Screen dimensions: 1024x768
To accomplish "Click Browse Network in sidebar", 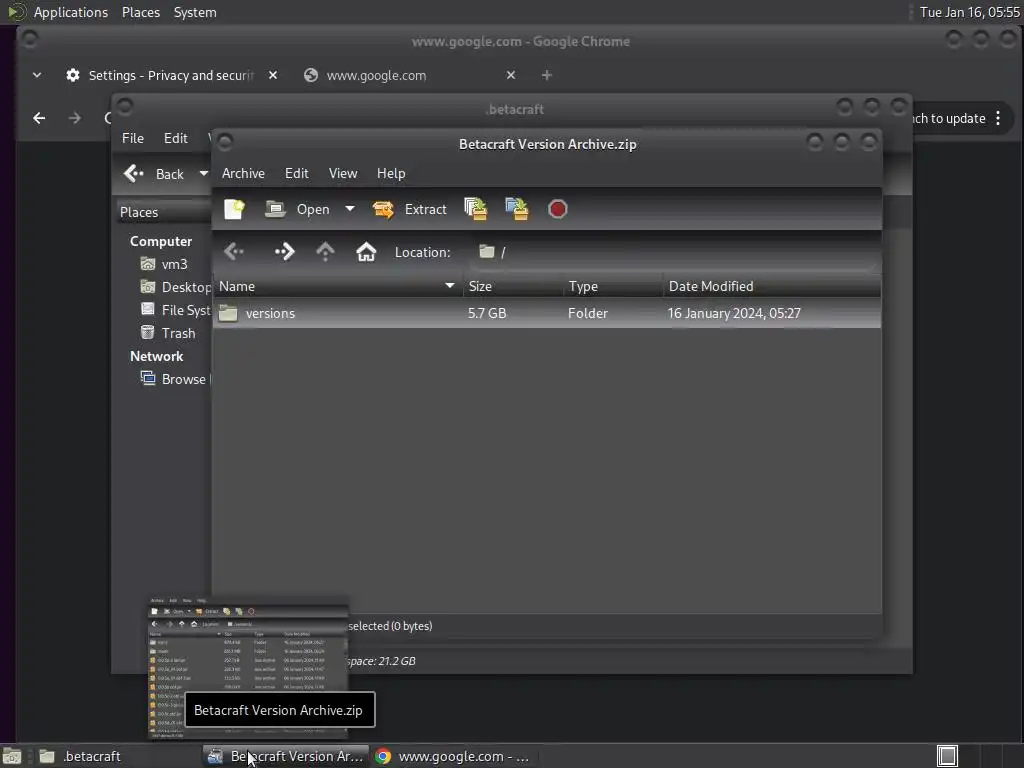I will [x=176, y=379].
